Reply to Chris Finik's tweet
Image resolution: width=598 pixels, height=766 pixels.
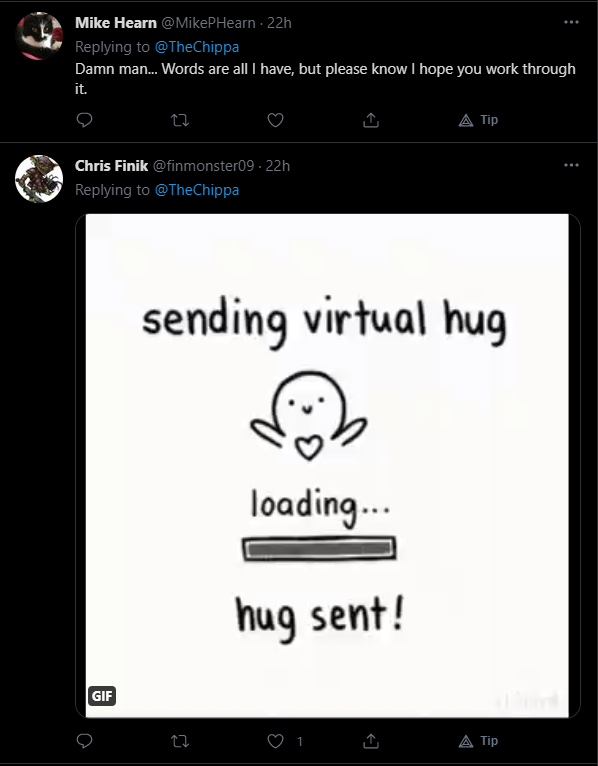tap(85, 741)
